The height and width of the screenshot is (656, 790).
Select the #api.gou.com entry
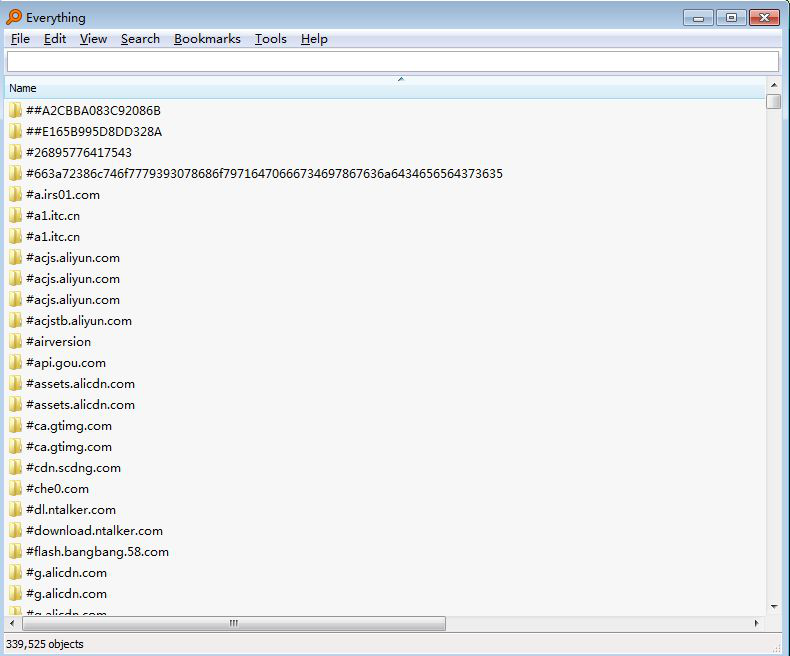pyautogui.click(x=66, y=363)
